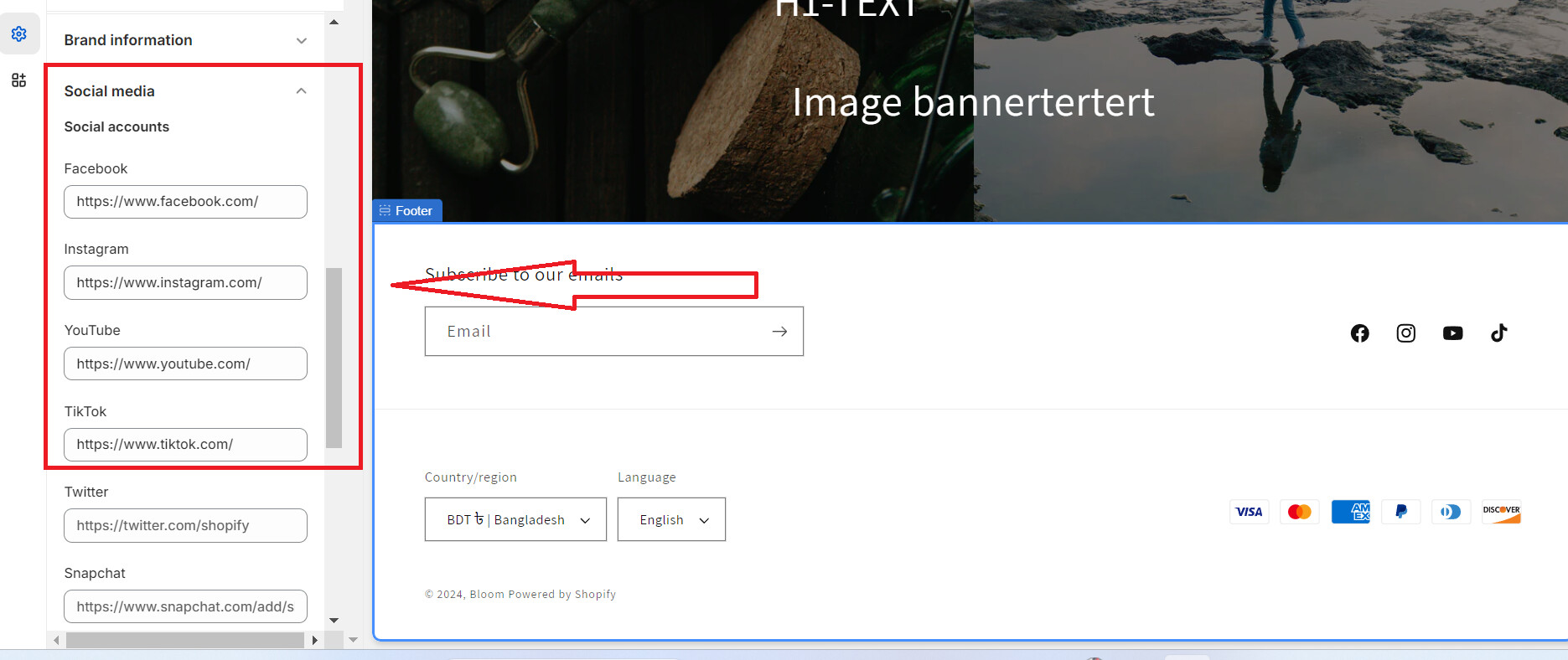Viewport: 1568px width, 660px height.
Task: Click the Facebook URL input field
Action: (x=185, y=202)
